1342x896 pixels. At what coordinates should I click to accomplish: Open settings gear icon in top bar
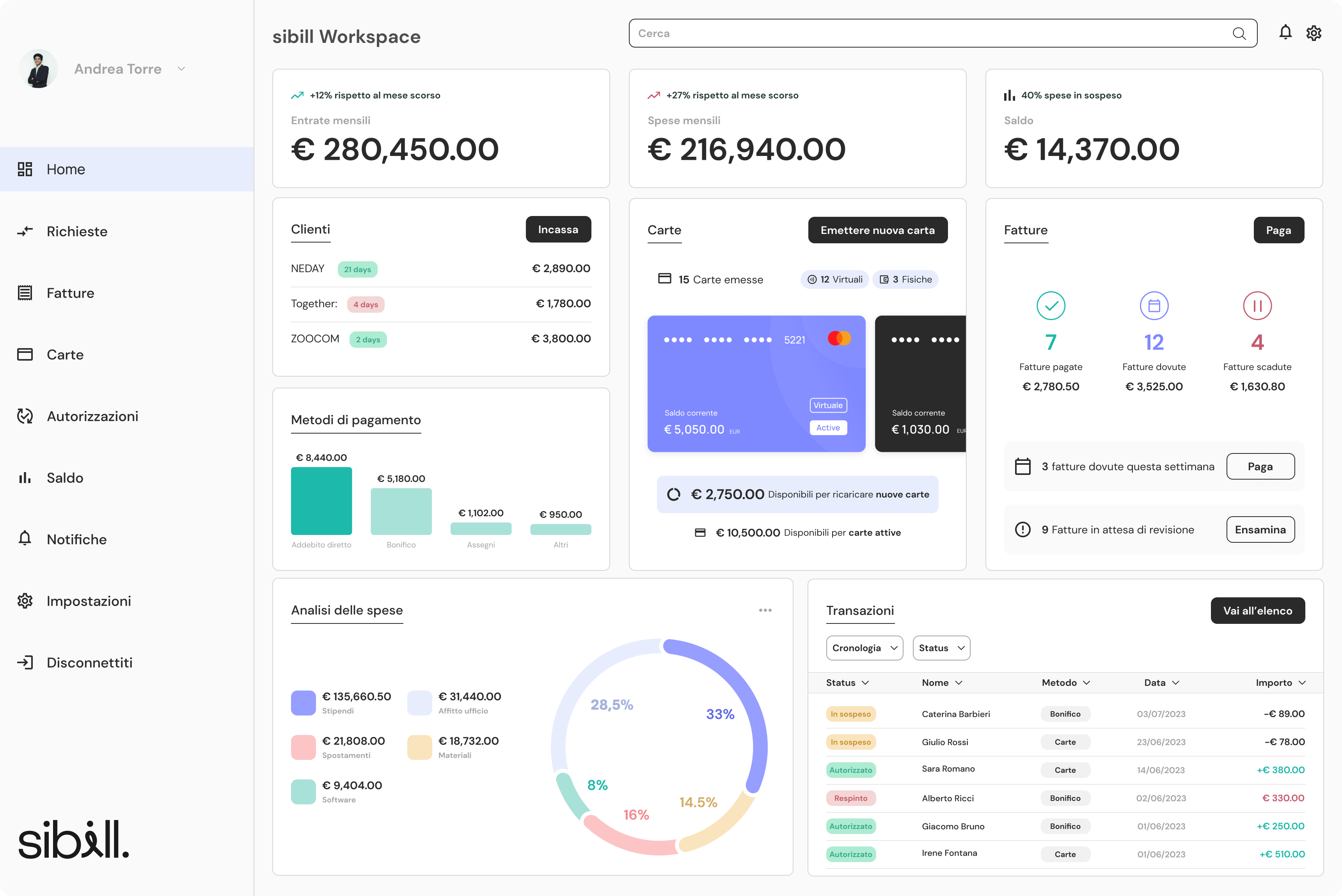click(x=1314, y=33)
